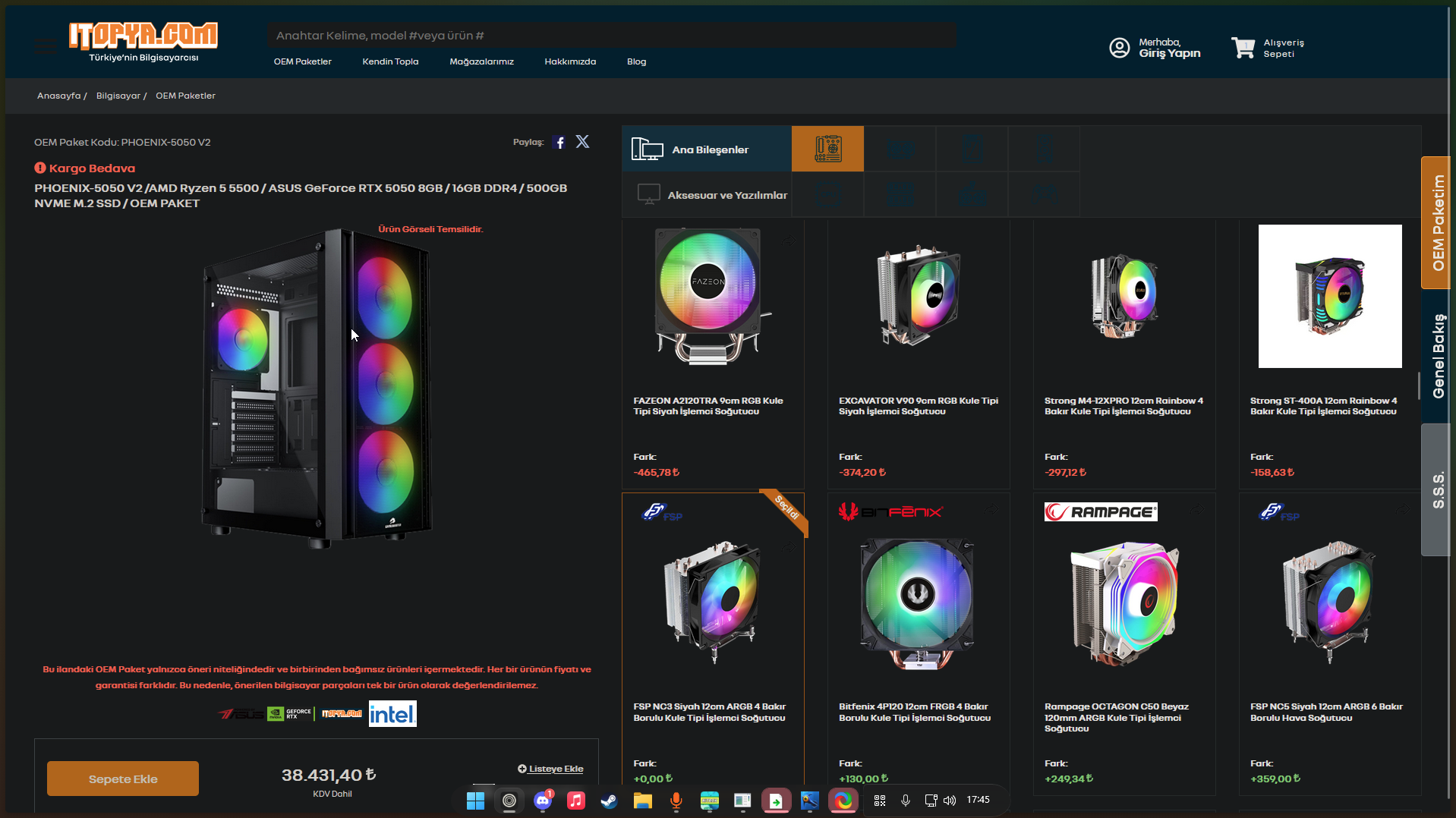
Task: Click the taskbar clock showing 17:45
Action: pos(978,800)
